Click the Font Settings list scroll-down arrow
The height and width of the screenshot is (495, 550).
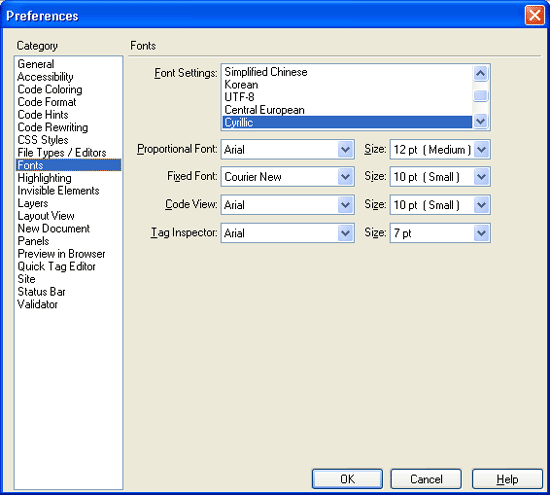(480, 121)
